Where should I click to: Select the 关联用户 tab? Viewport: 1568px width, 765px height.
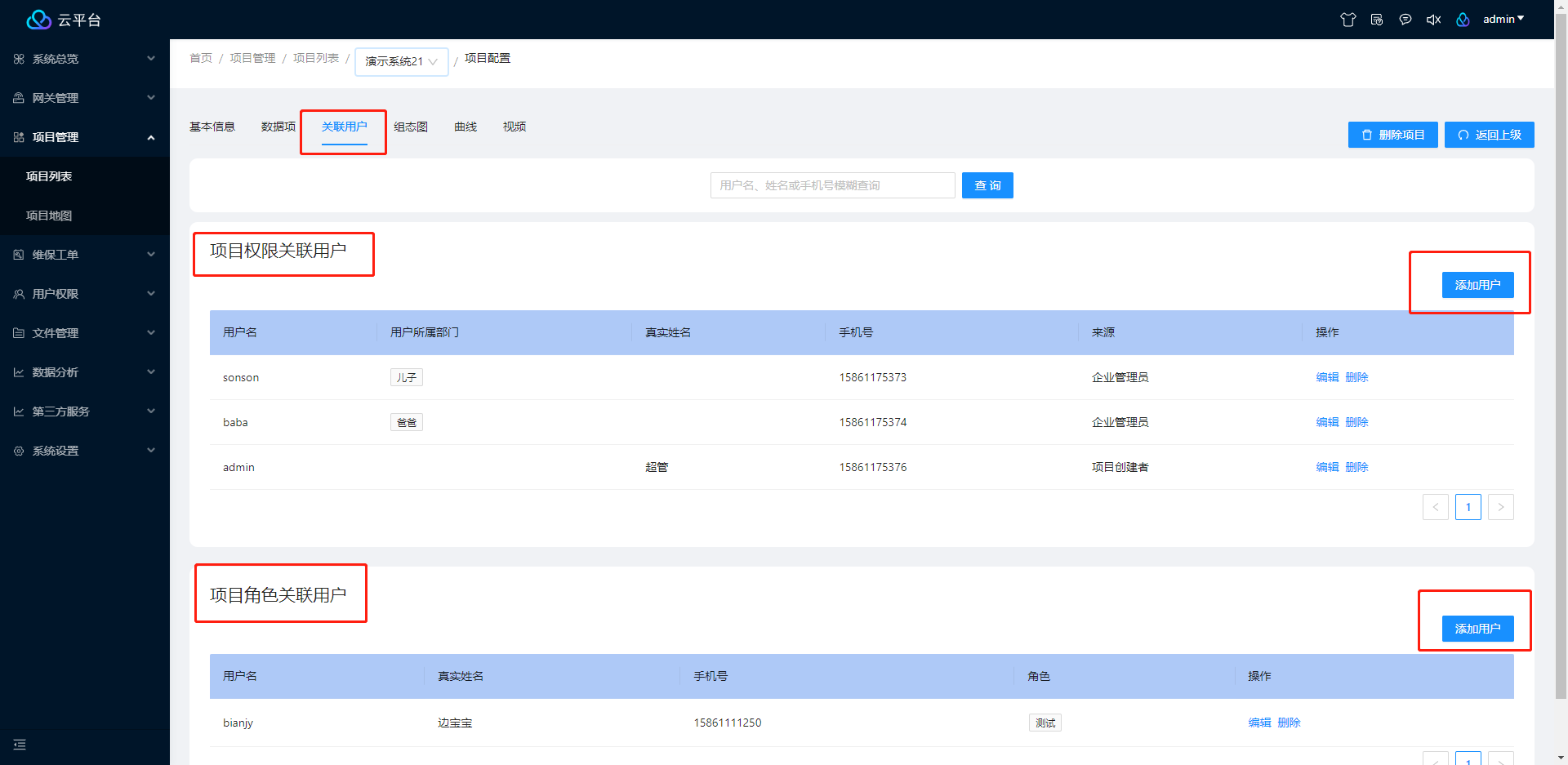(345, 127)
